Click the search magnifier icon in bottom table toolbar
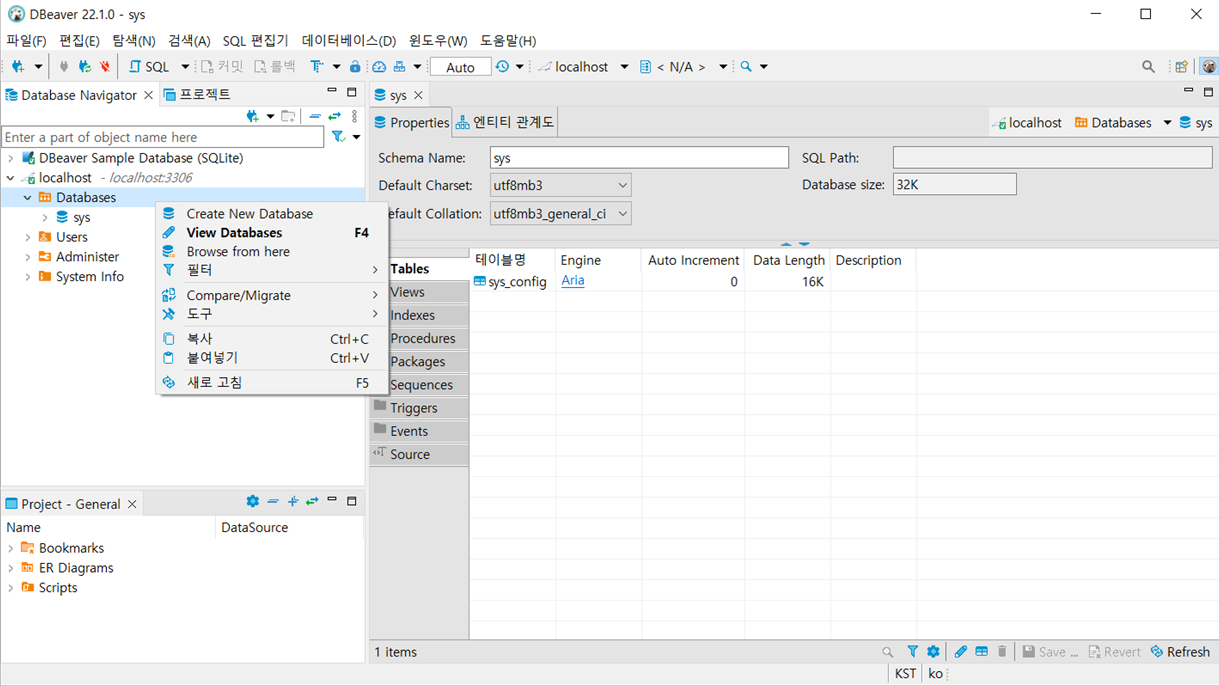Screen dimensions: 1219x686 (x=887, y=652)
